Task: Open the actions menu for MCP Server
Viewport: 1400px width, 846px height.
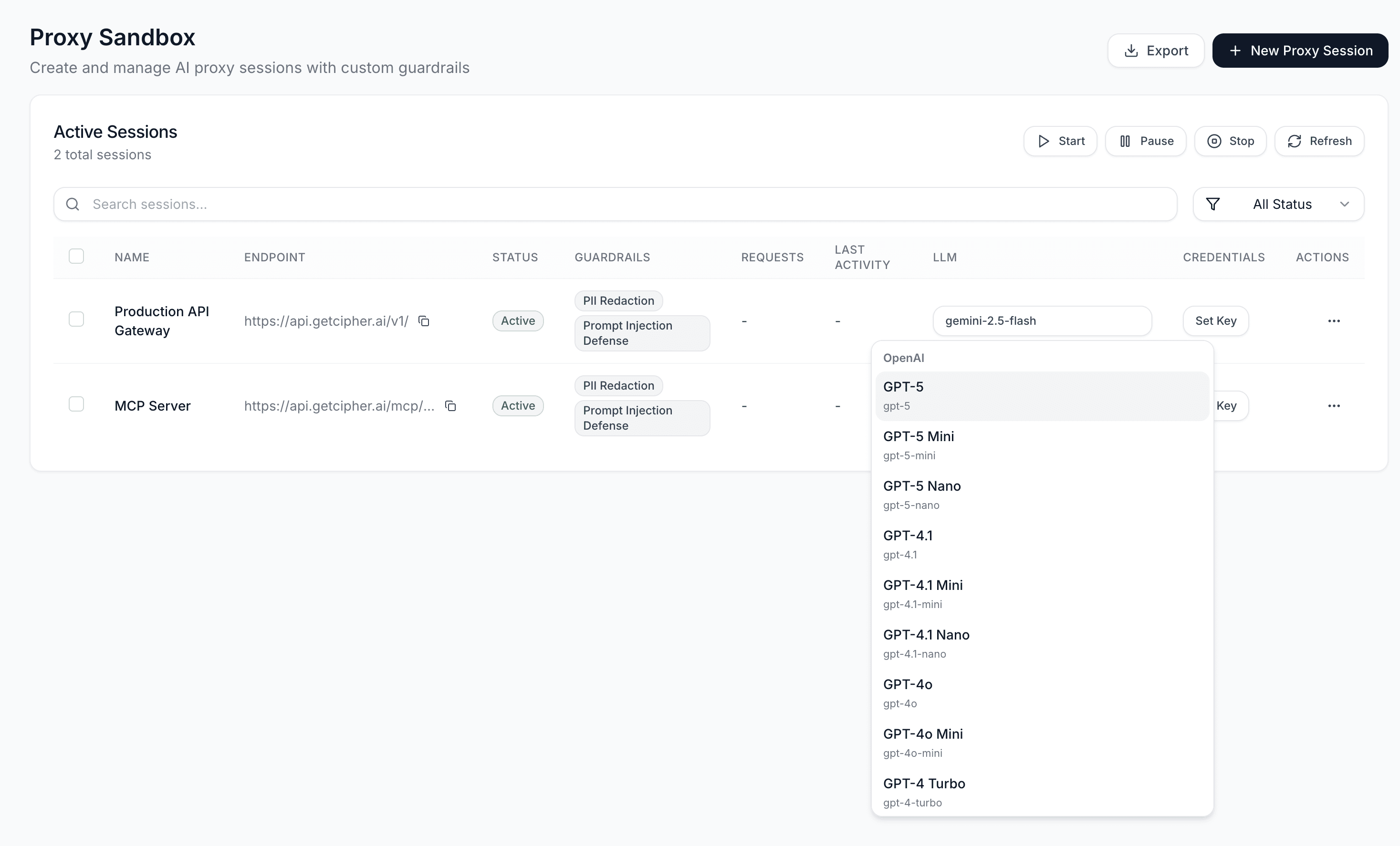Action: (1334, 405)
